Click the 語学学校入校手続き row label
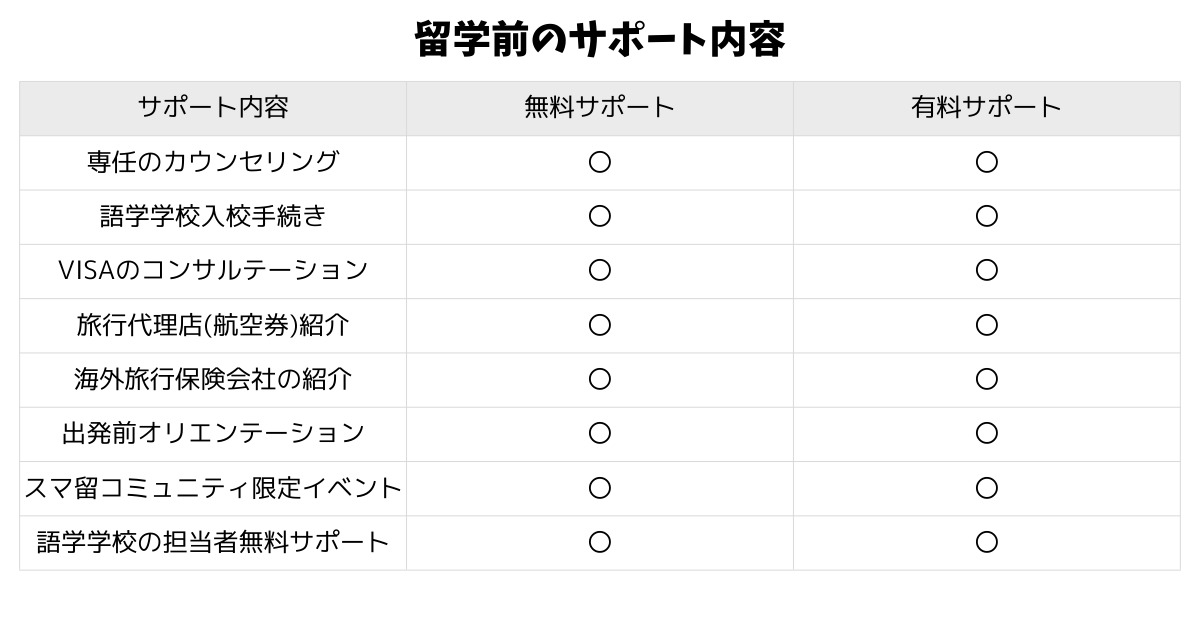 pyautogui.click(x=213, y=216)
